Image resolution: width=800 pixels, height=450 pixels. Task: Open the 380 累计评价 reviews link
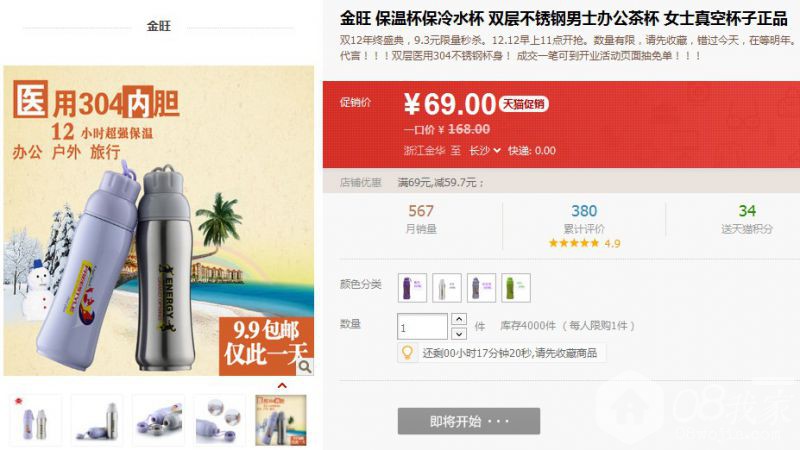(x=584, y=219)
